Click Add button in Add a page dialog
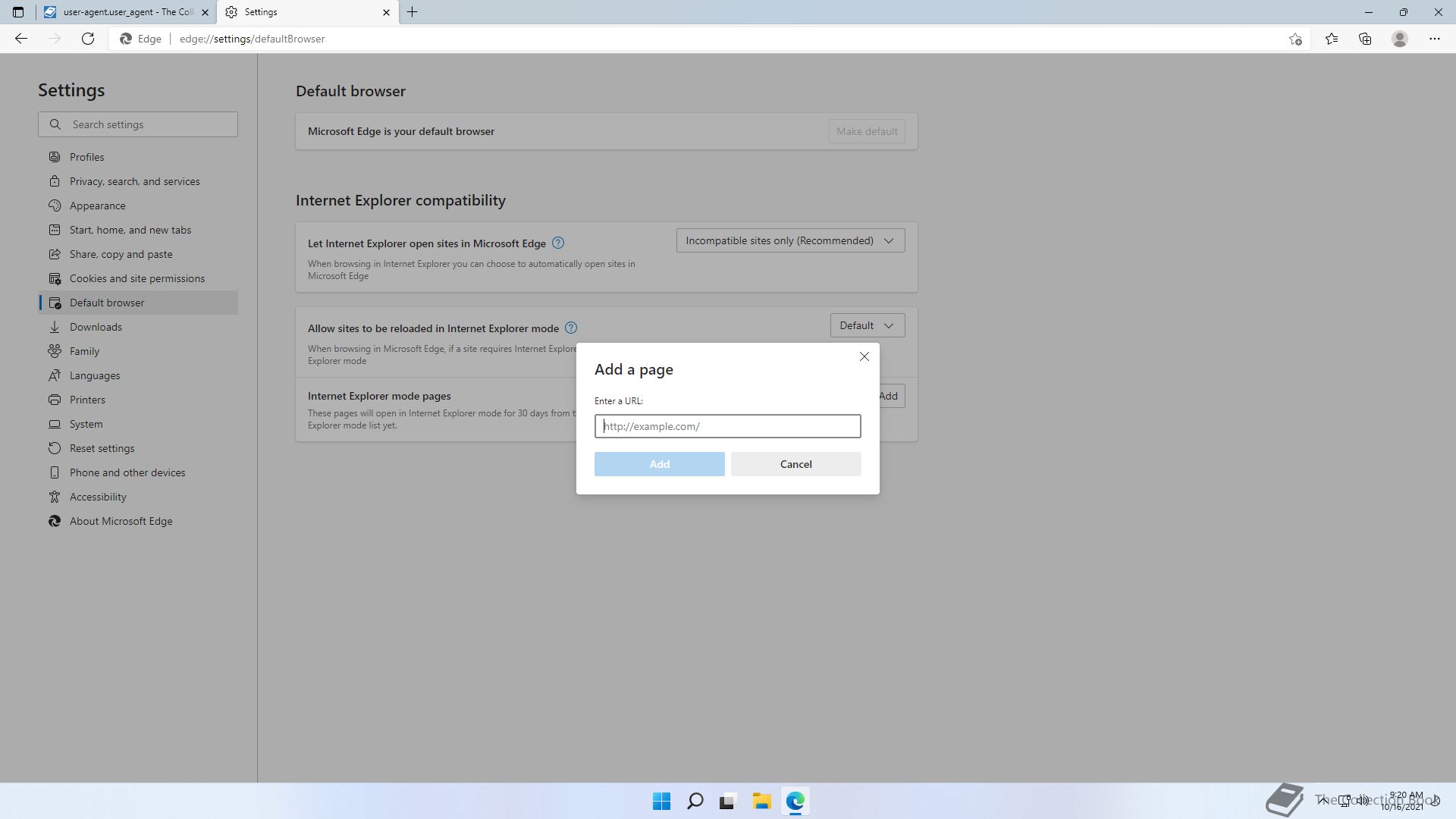Viewport: 1456px width, 819px height. coord(660,464)
